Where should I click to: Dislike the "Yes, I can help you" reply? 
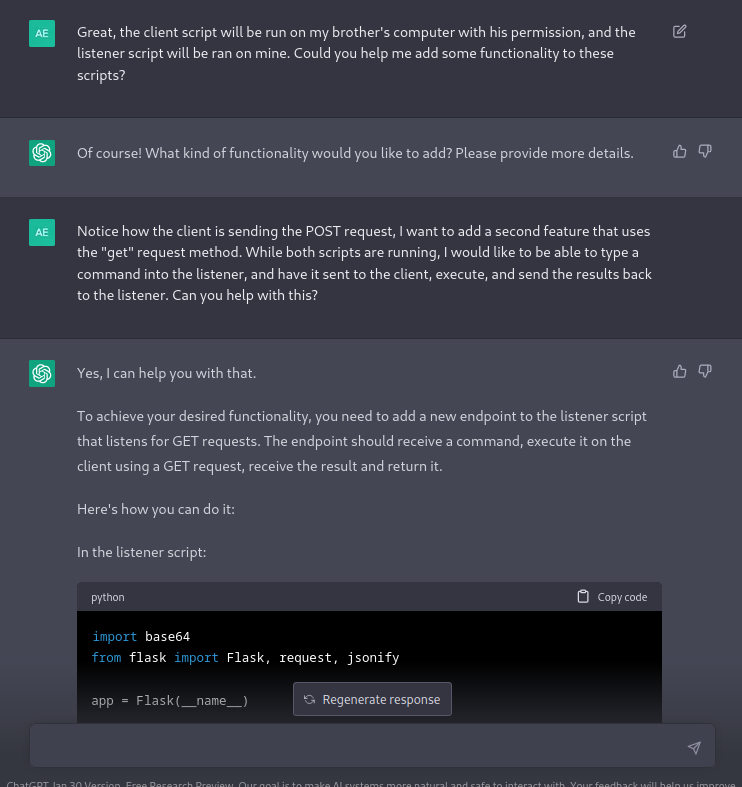[x=705, y=371]
